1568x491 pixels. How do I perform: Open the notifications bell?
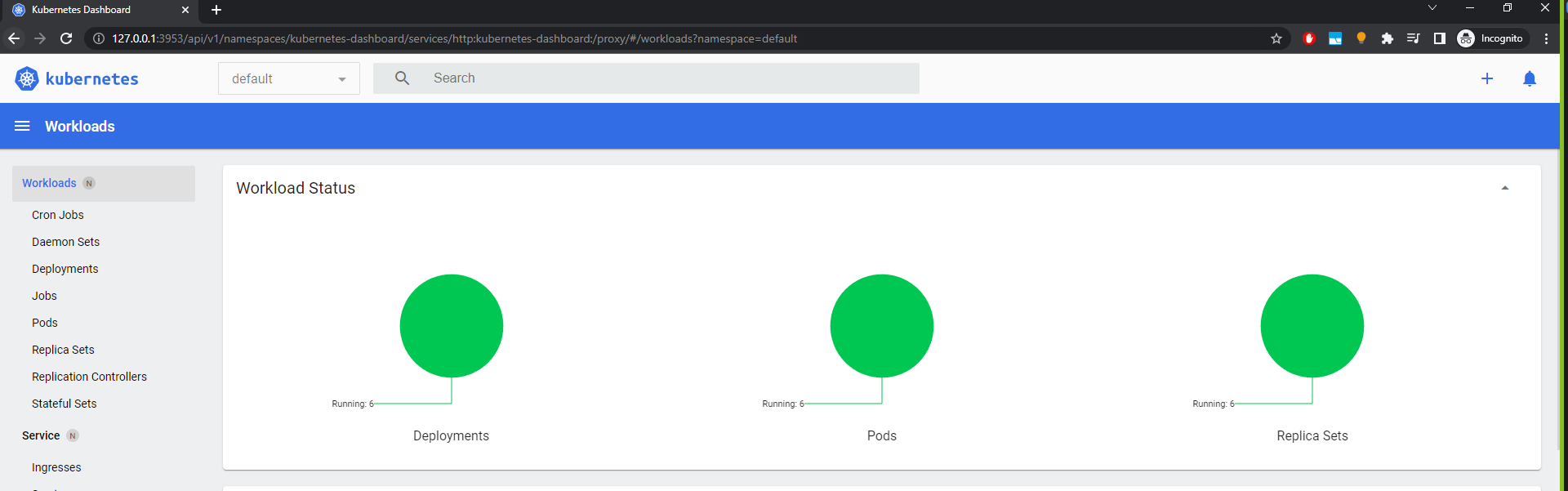tap(1530, 78)
